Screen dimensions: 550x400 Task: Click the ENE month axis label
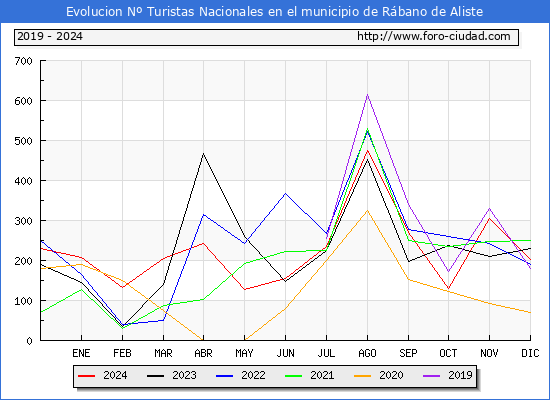point(81,353)
